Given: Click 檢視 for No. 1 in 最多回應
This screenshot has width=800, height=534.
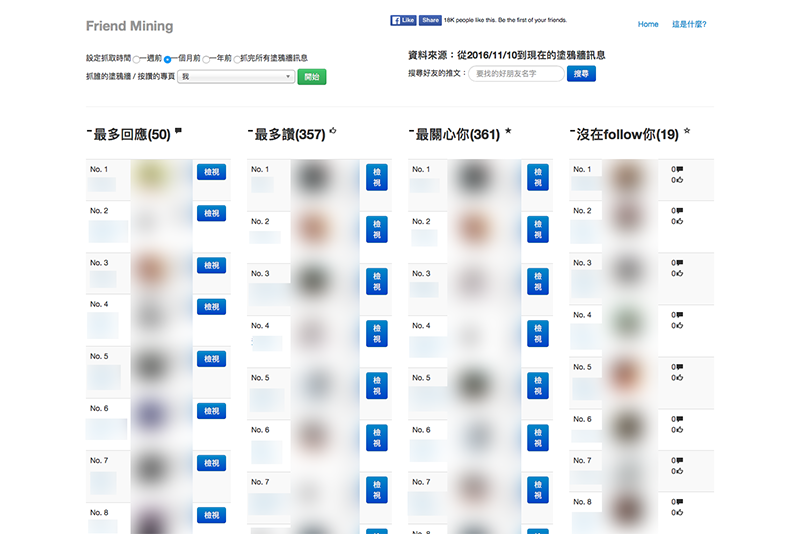Looking at the screenshot, I should [x=211, y=172].
